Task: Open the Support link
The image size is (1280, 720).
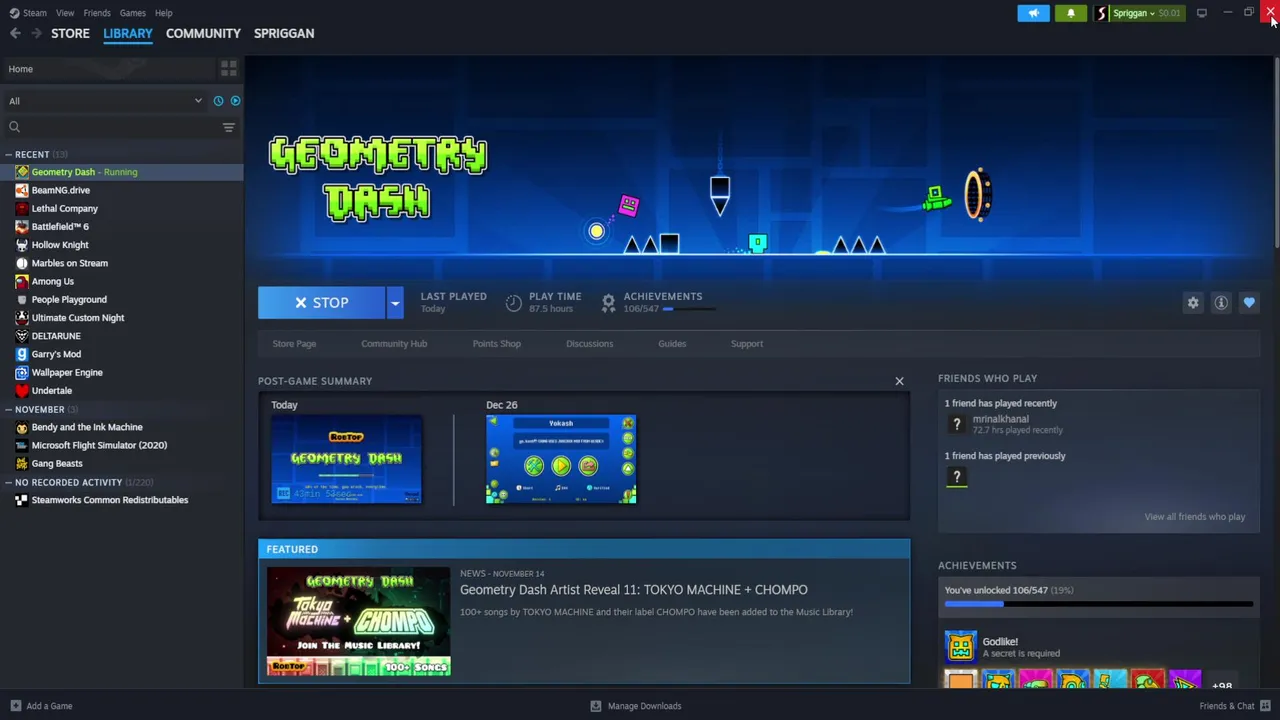Action: coord(747,344)
